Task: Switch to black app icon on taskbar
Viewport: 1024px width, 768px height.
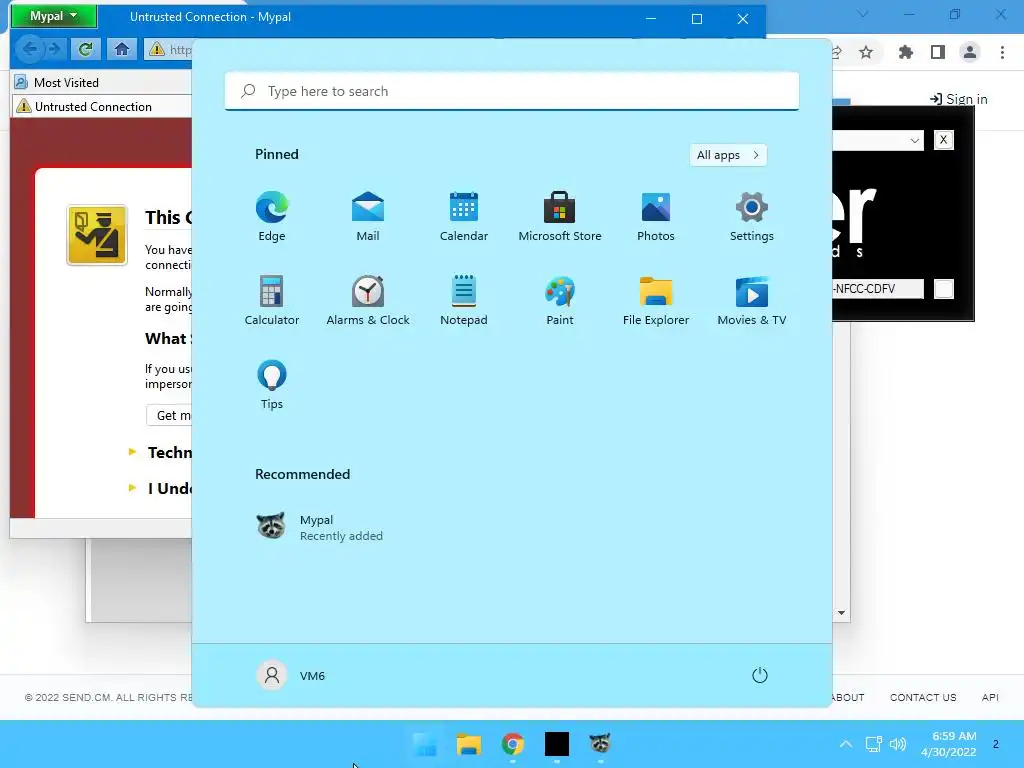Action: (x=556, y=744)
